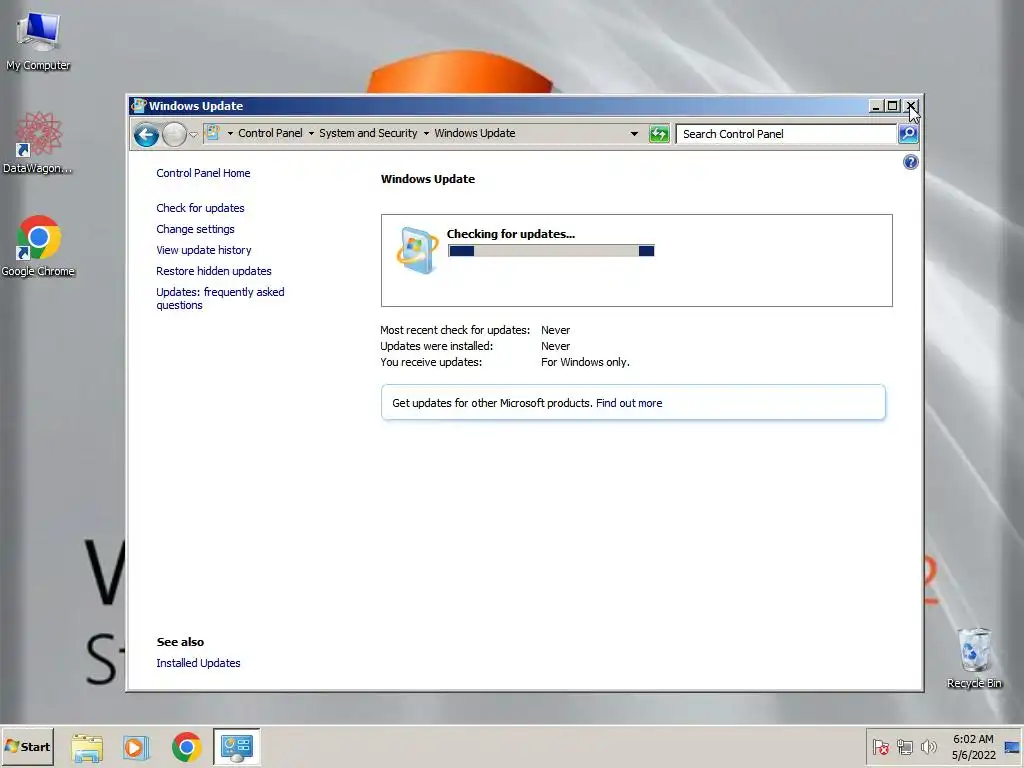
Task: Click the Back arrow navigation button
Action: point(146,135)
